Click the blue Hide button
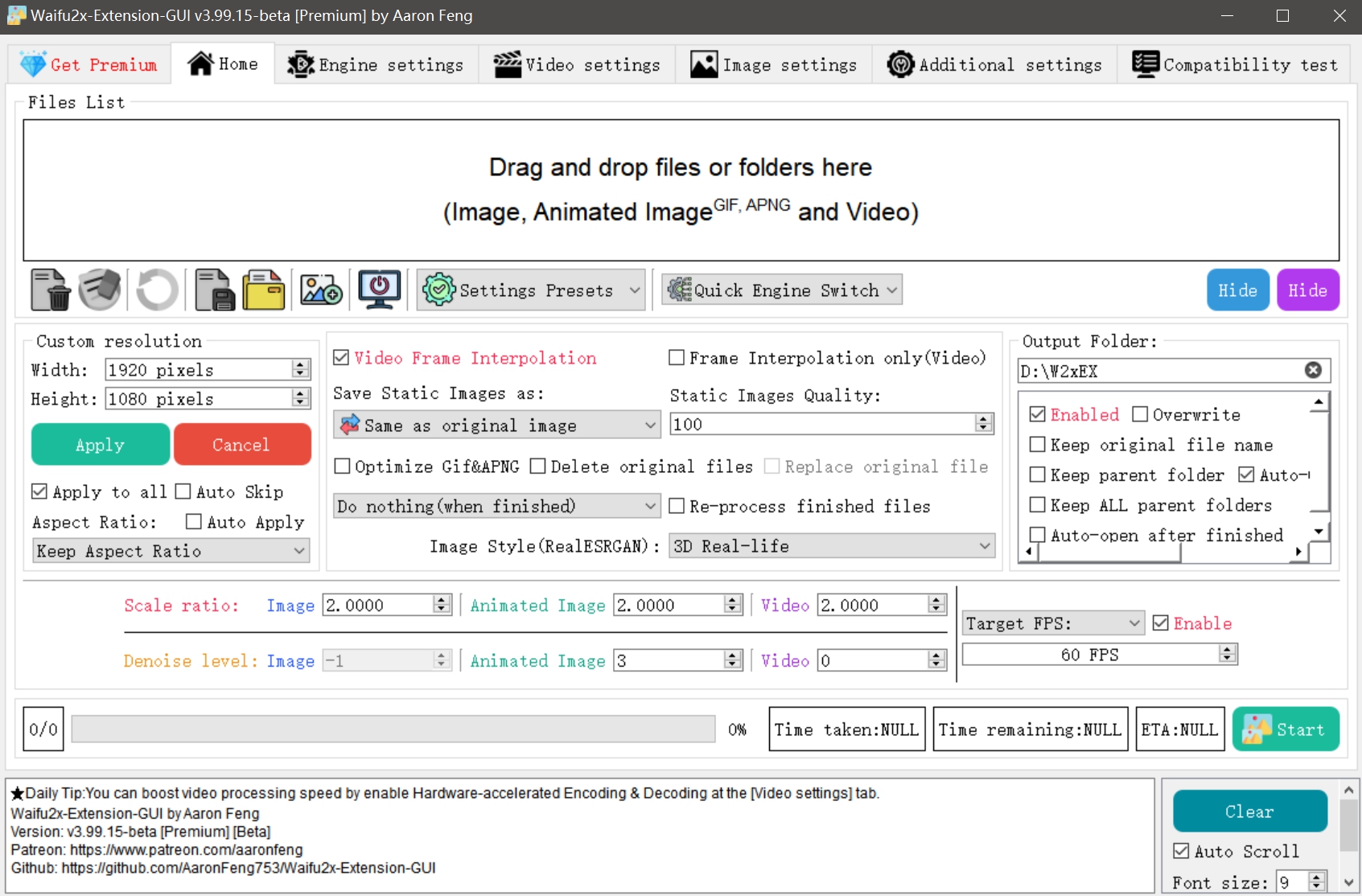 point(1237,290)
